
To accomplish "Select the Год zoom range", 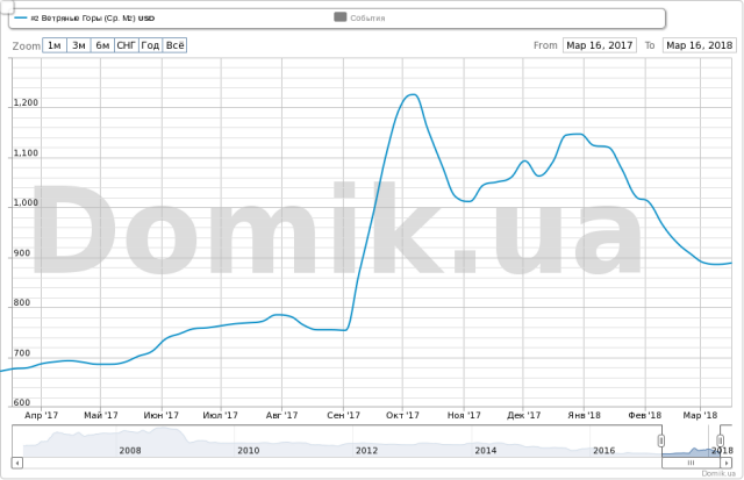I will tap(150, 46).
